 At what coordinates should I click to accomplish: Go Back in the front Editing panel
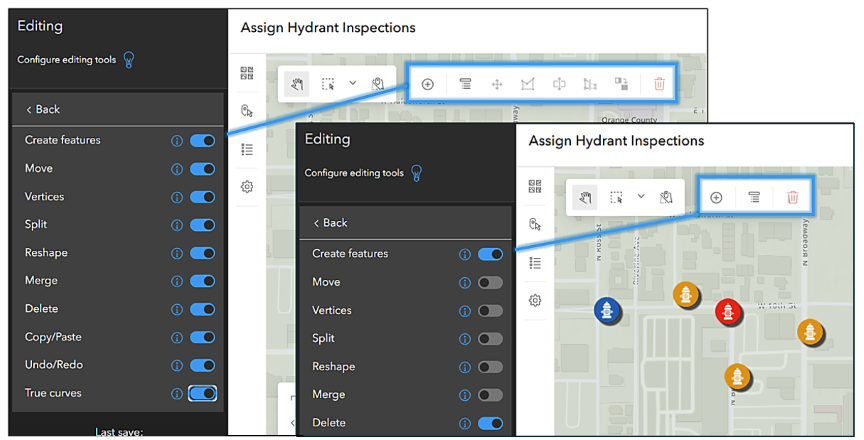coord(330,222)
